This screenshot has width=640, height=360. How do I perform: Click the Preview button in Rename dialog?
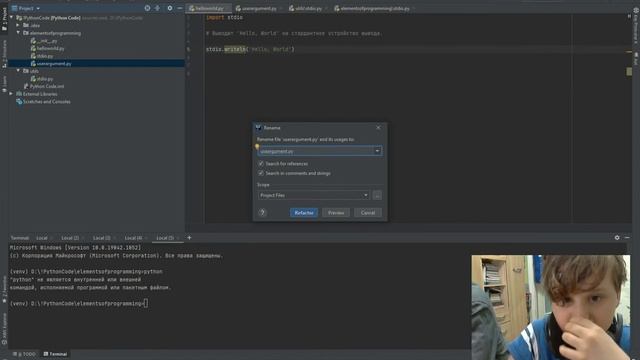tap(336, 213)
